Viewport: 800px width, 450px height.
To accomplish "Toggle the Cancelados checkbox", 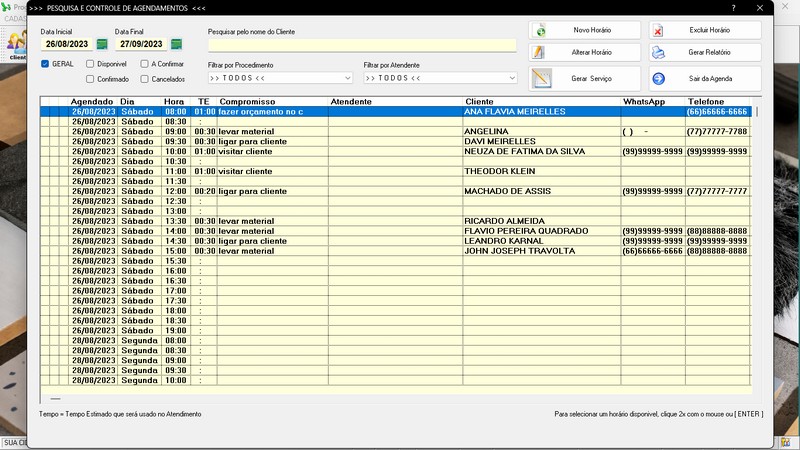I will (x=144, y=79).
